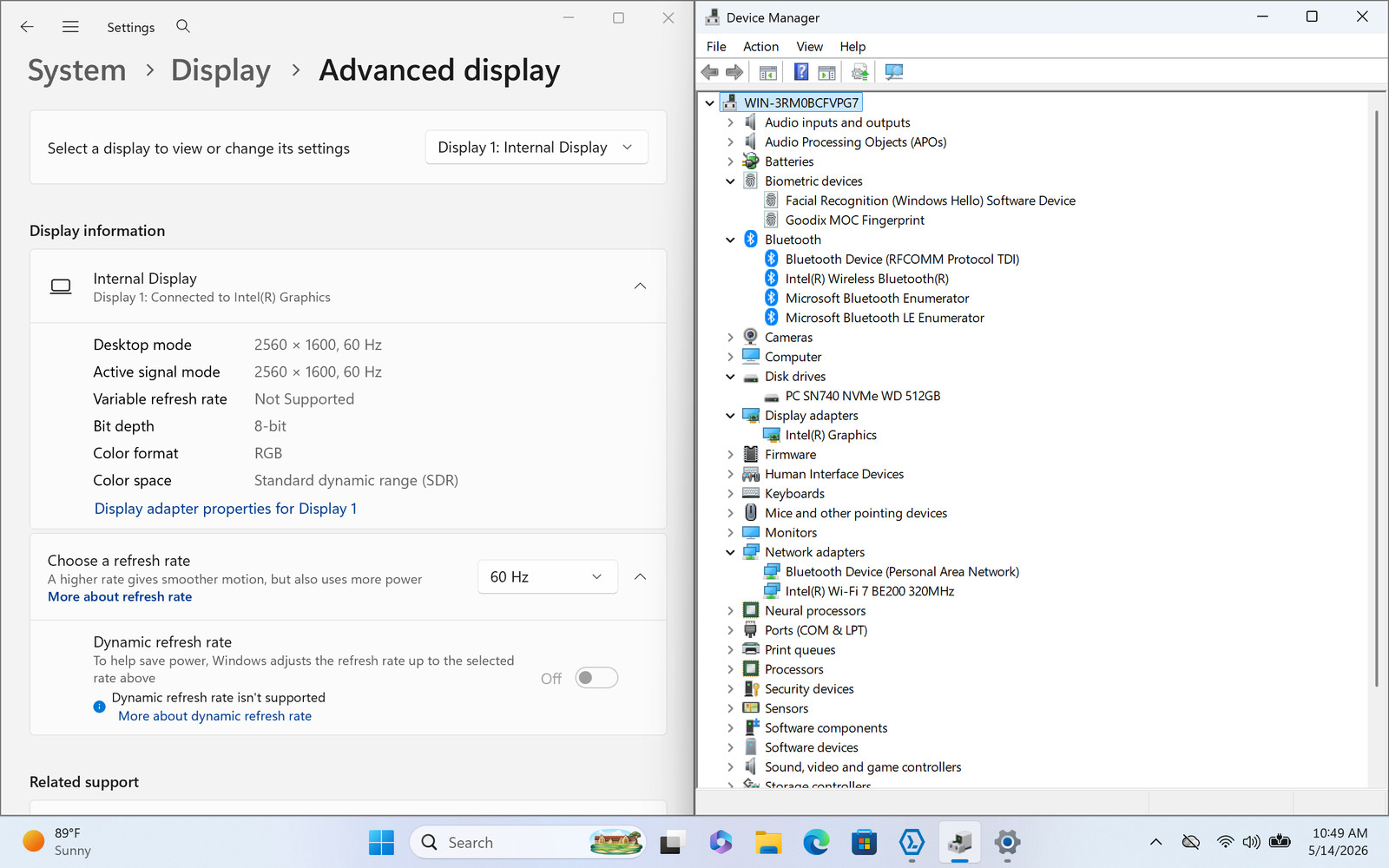Click the Device Manager vertical scrollbar
Viewport: 1389px width, 868px height.
(x=1377, y=399)
